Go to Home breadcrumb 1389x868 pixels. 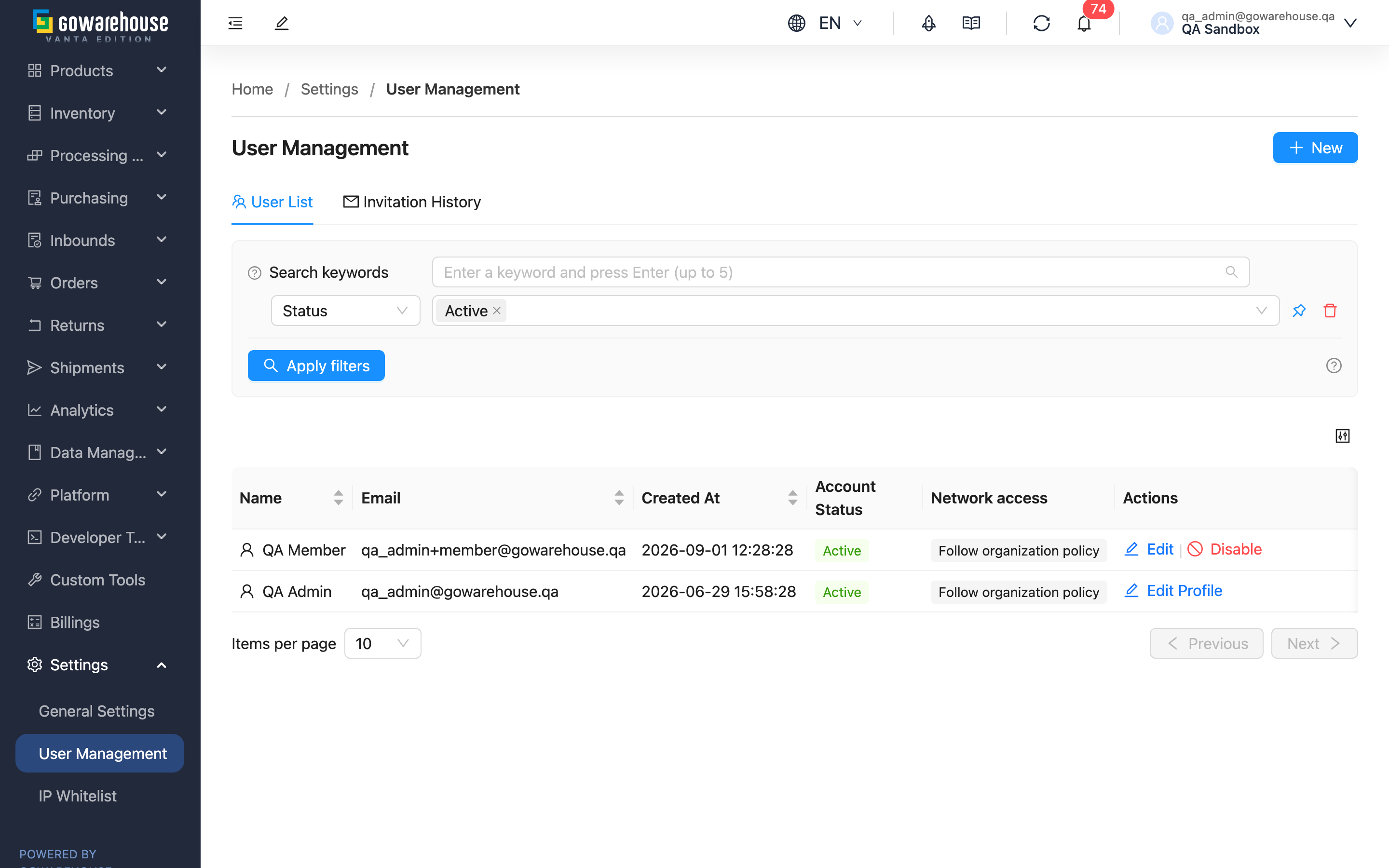[x=252, y=89]
